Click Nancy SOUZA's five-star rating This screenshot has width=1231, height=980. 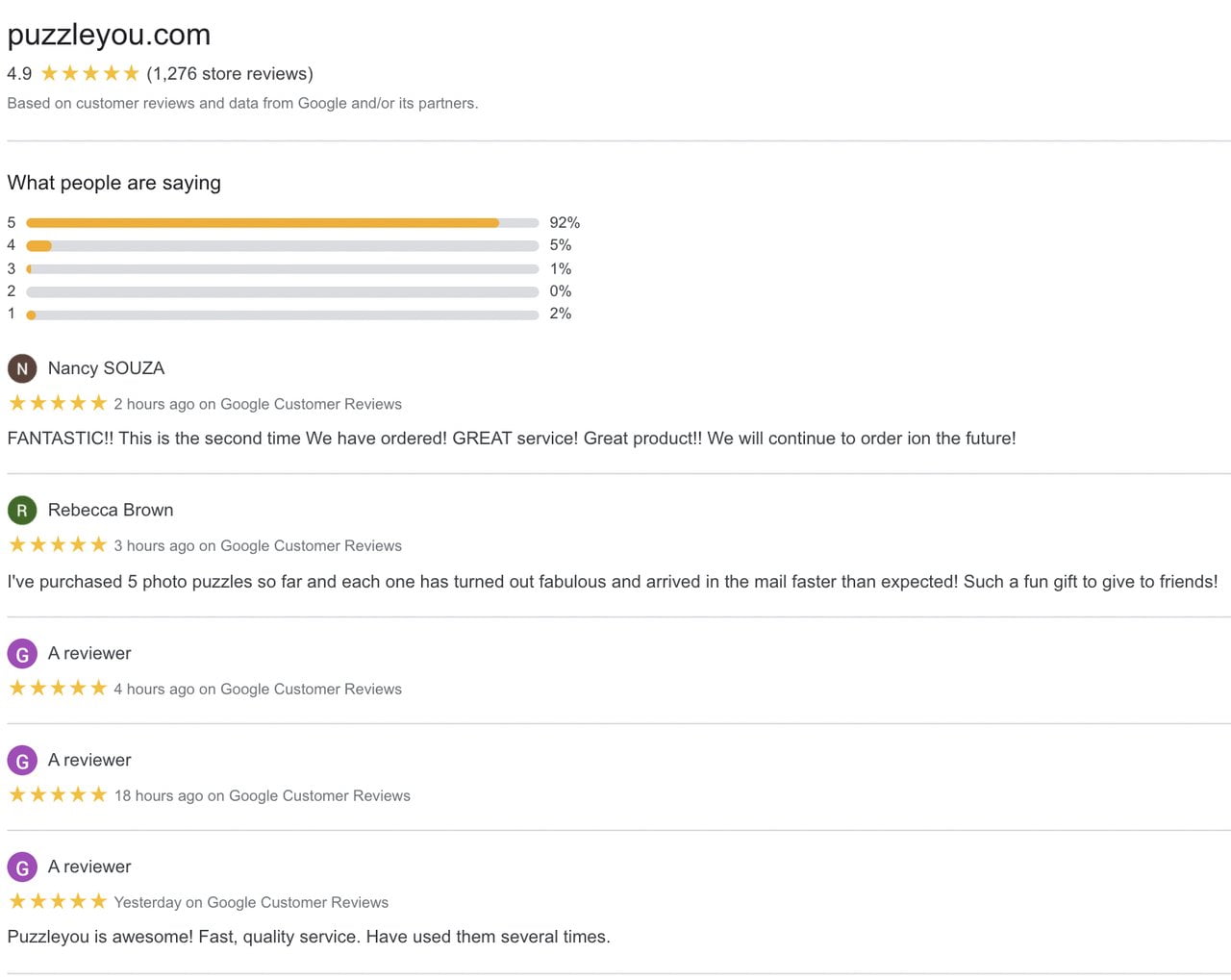click(x=58, y=403)
